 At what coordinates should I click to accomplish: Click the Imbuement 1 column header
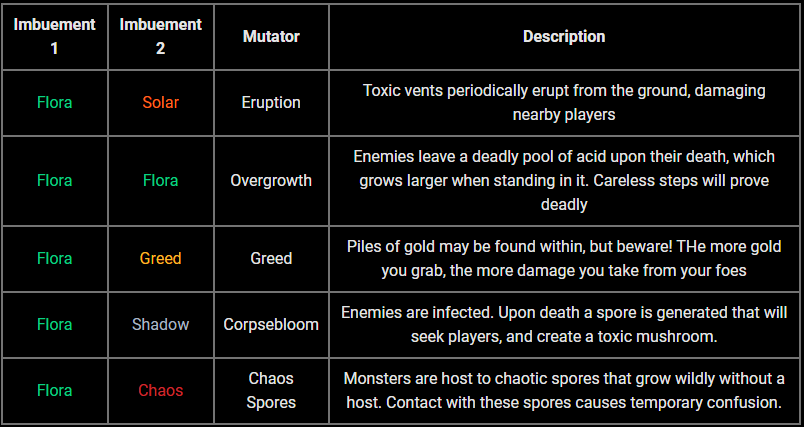tap(55, 36)
